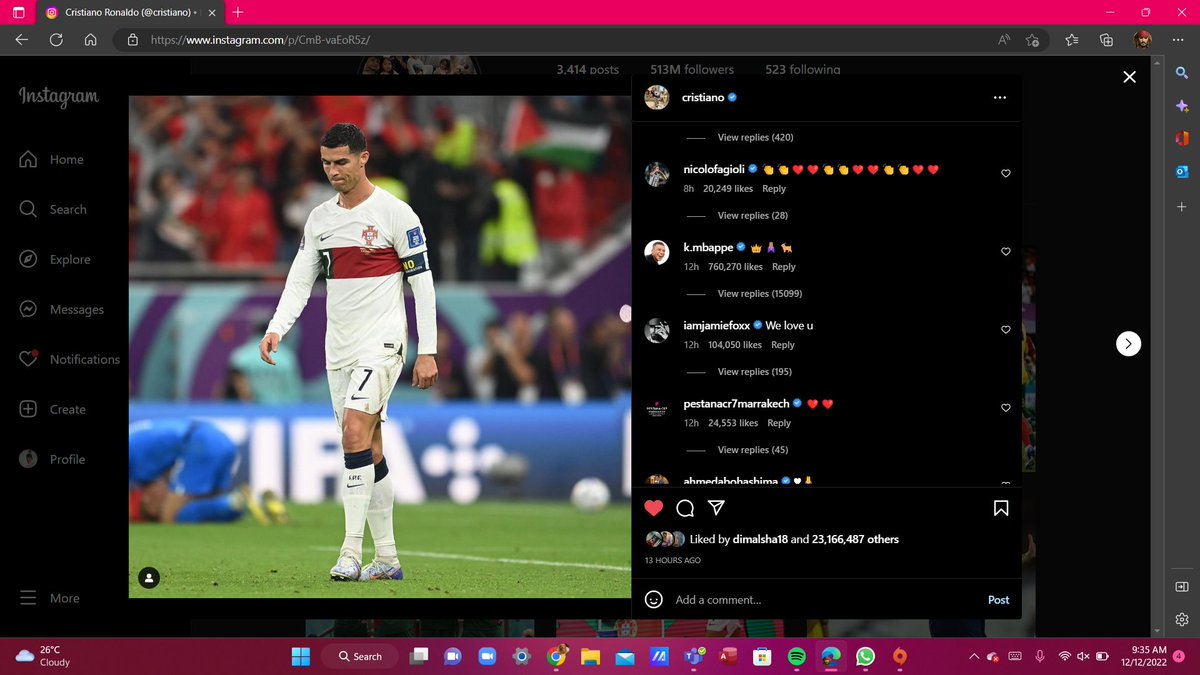Click Ronaldo's photo in the post

click(x=380, y=347)
